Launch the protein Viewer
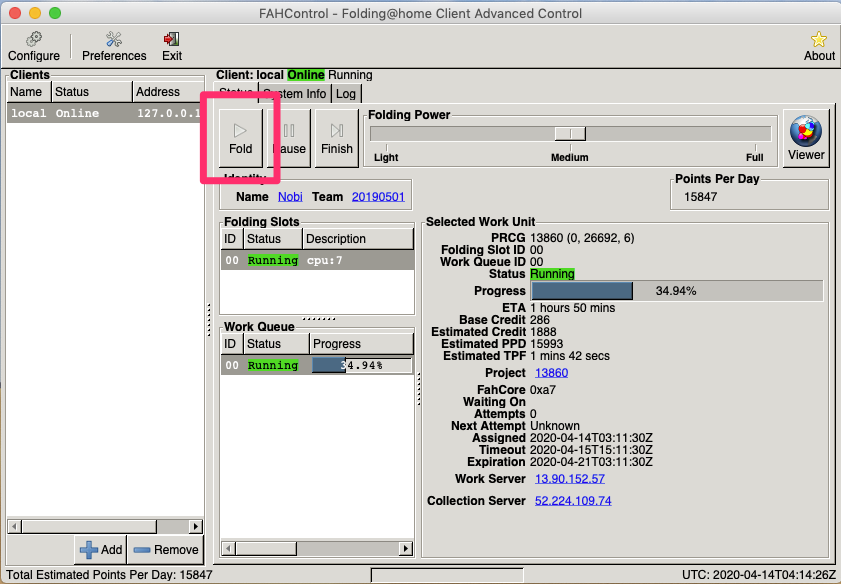 [806, 138]
